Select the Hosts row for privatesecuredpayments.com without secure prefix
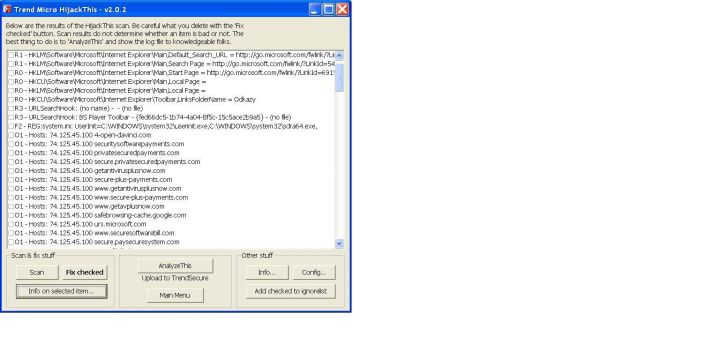Viewport: 720px width, 360px height. coord(97,153)
